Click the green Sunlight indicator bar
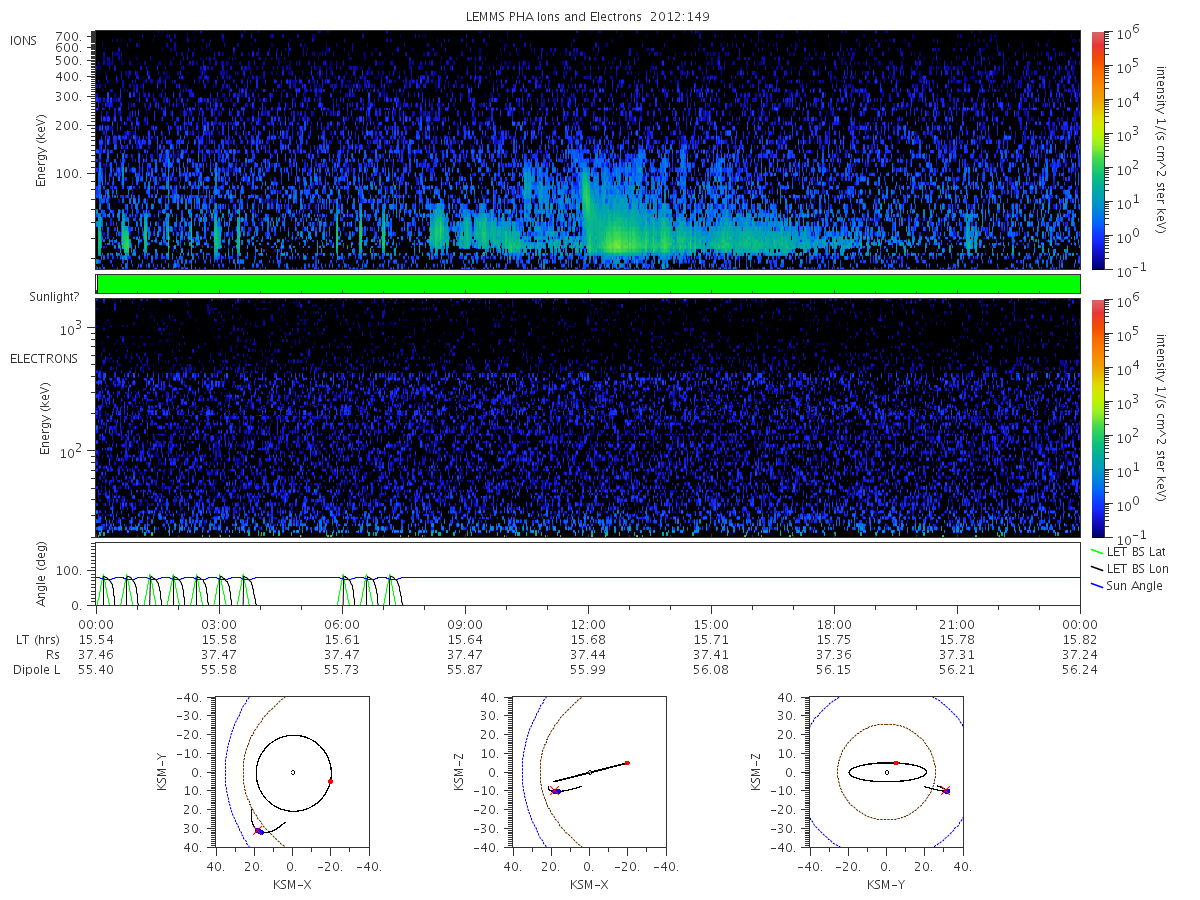Image resolution: width=1200 pixels, height=900 pixels. point(588,284)
